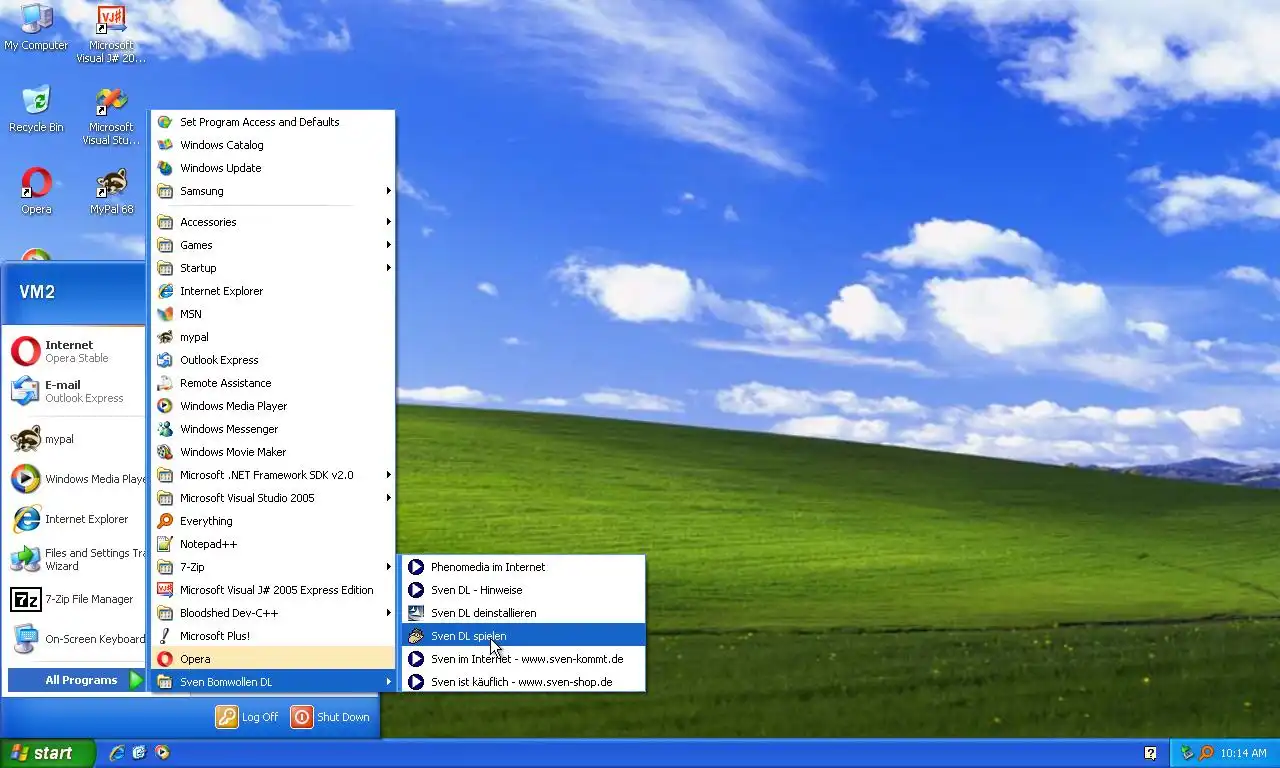This screenshot has width=1280, height=768.
Task: Click the Internet Explorer quick launch icon
Action: click(x=117, y=753)
